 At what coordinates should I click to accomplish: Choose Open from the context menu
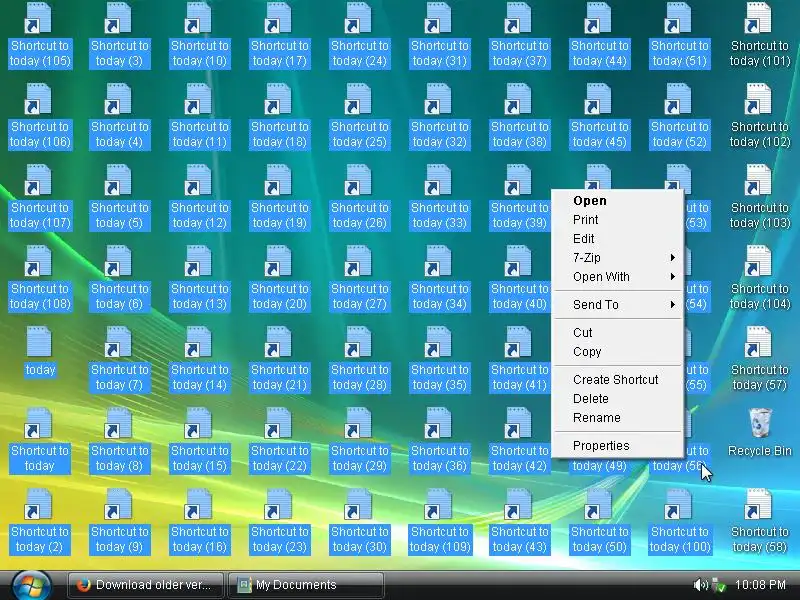pos(618,201)
